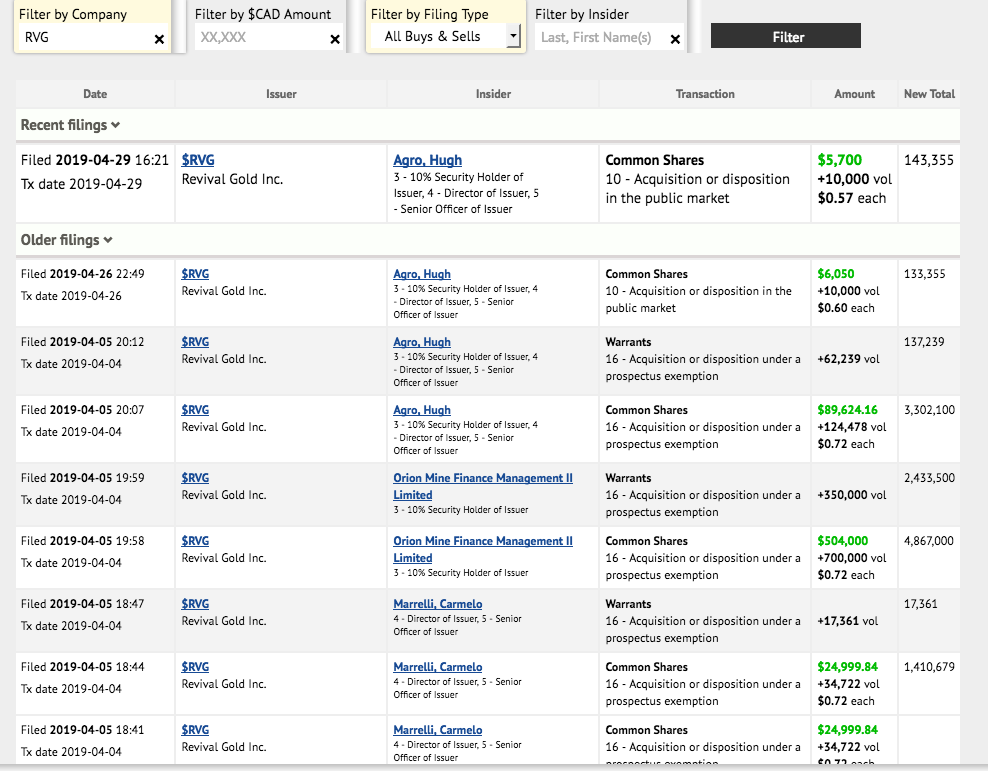Open Orion Mine Finance link in 19:58 filing
Image resolution: width=988 pixels, height=771 pixels.
[x=482, y=541]
